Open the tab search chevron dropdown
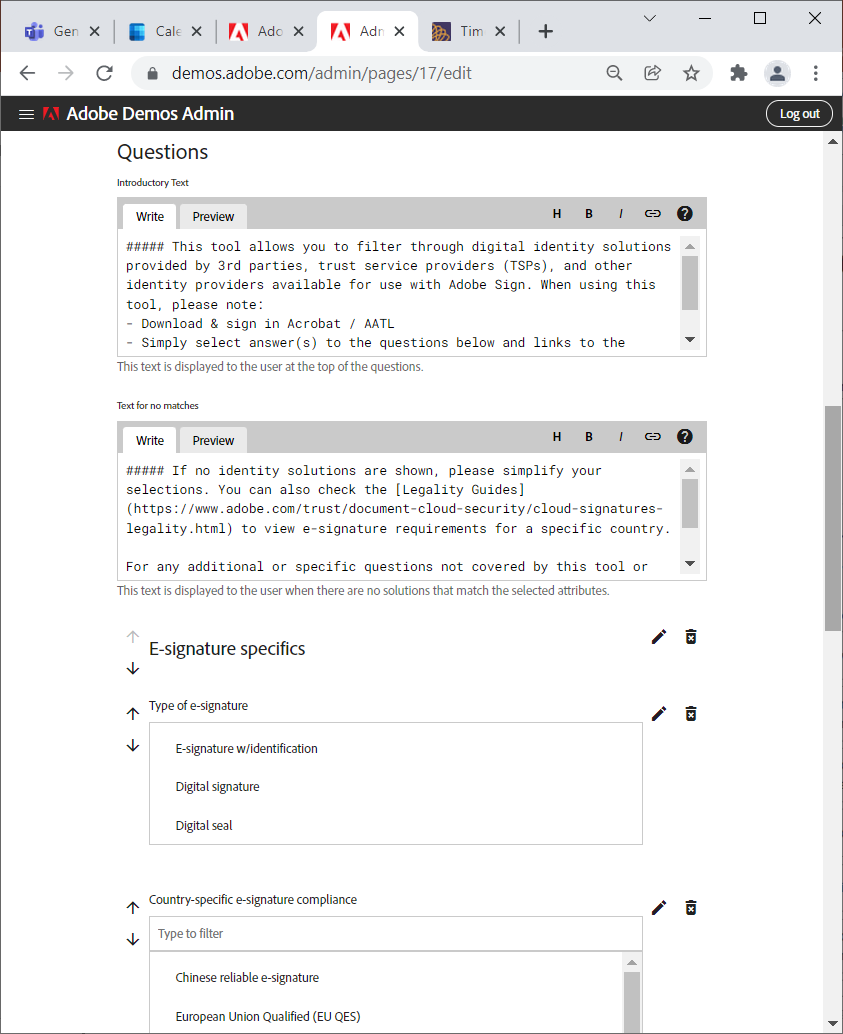Screen dimensions: 843x1034 (x=650, y=18)
